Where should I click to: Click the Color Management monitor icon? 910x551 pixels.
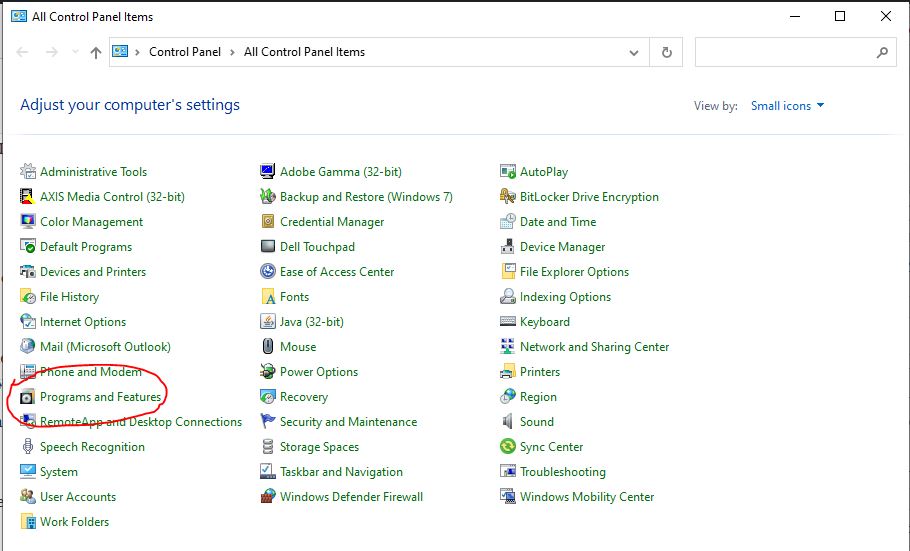[27, 221]
